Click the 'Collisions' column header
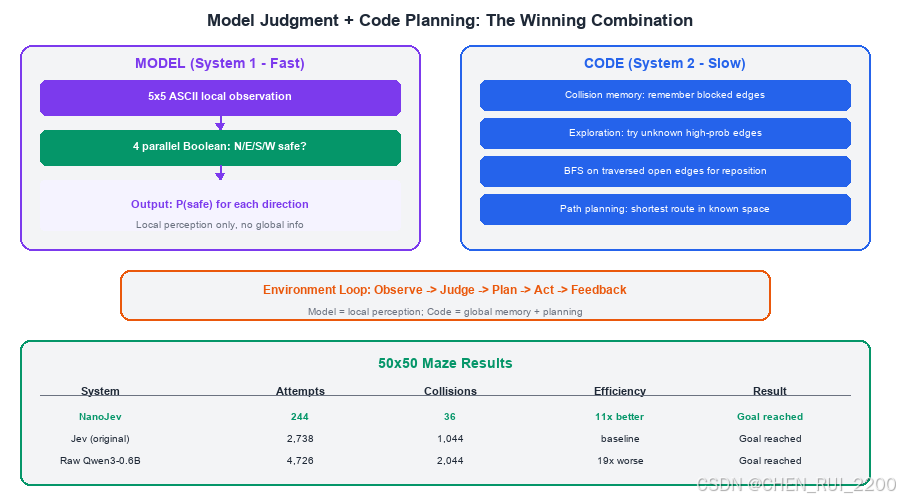Image resolution: width=900 pixels, height=500 pixels. 450,391
